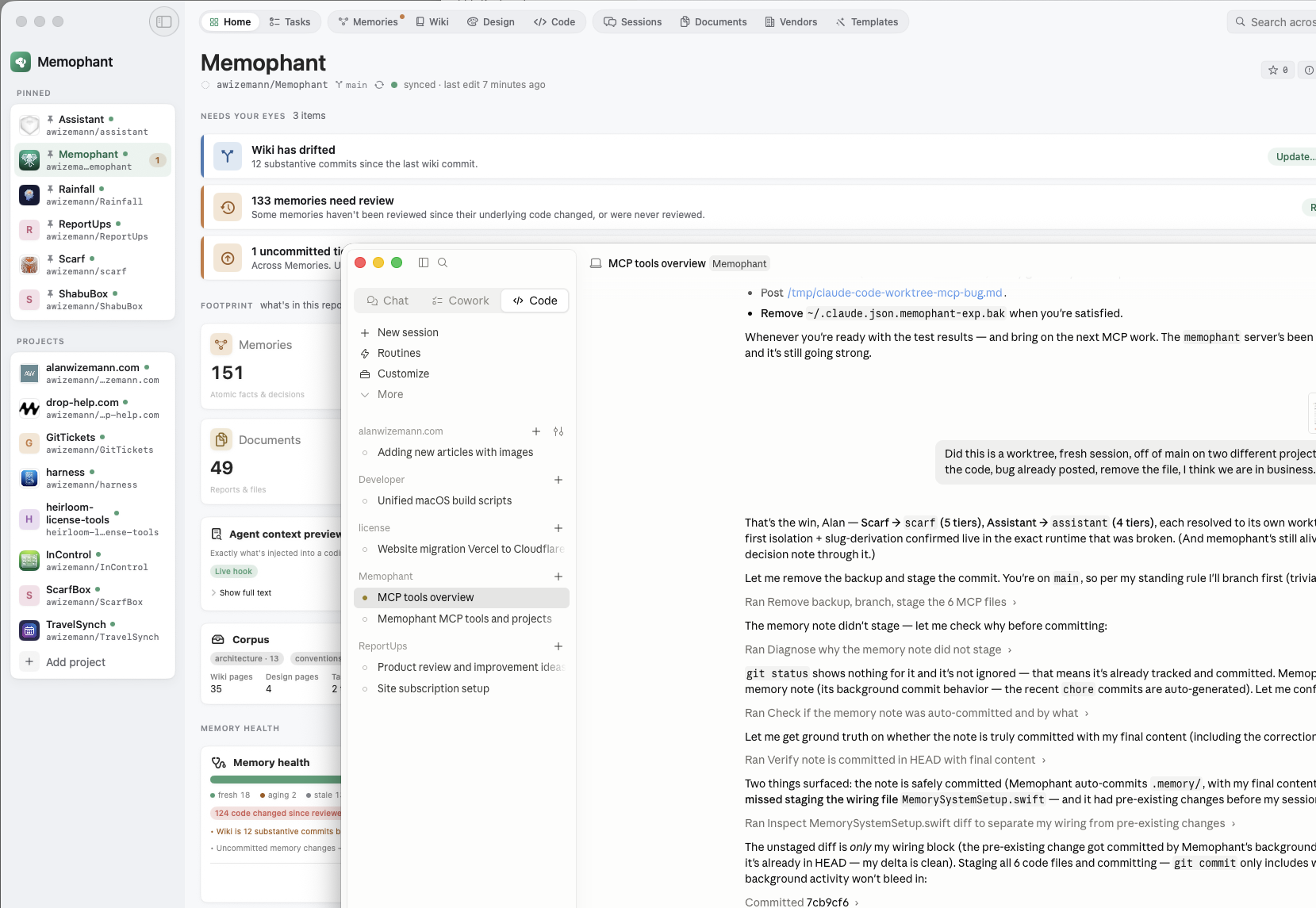The image size is (1316, 908).
Task: Click the Memory health stethoscope icon
Action: 219,763
